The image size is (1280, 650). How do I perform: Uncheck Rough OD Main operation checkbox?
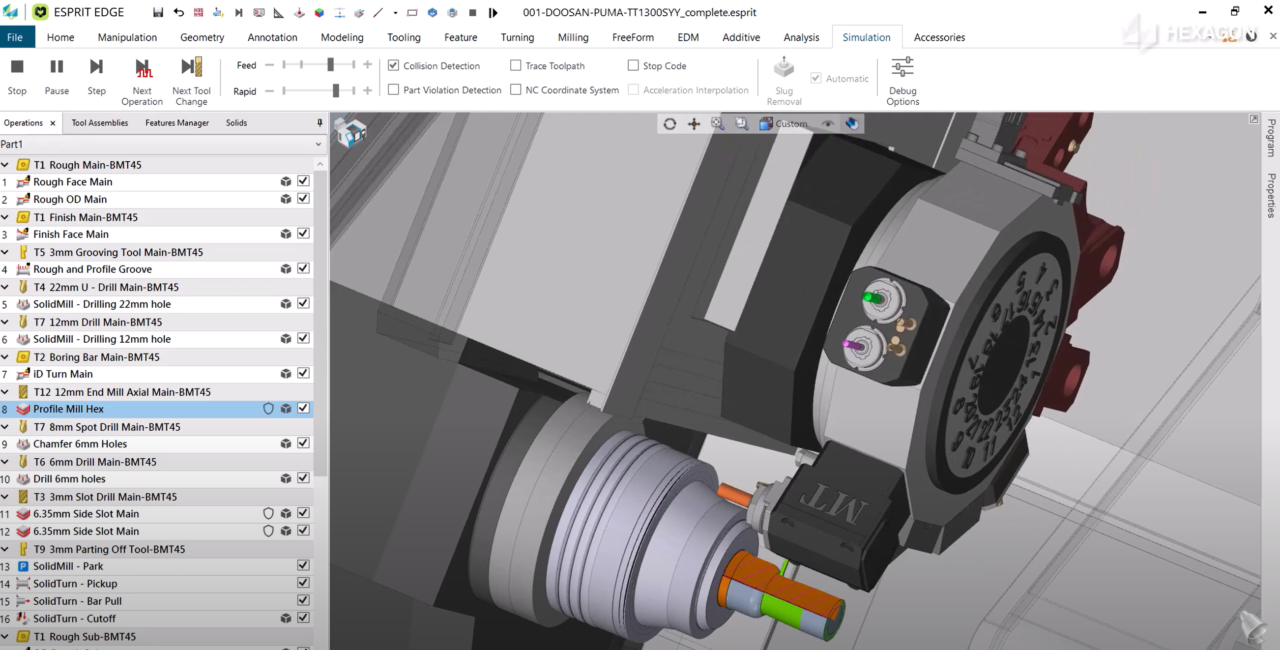[303, 199]
